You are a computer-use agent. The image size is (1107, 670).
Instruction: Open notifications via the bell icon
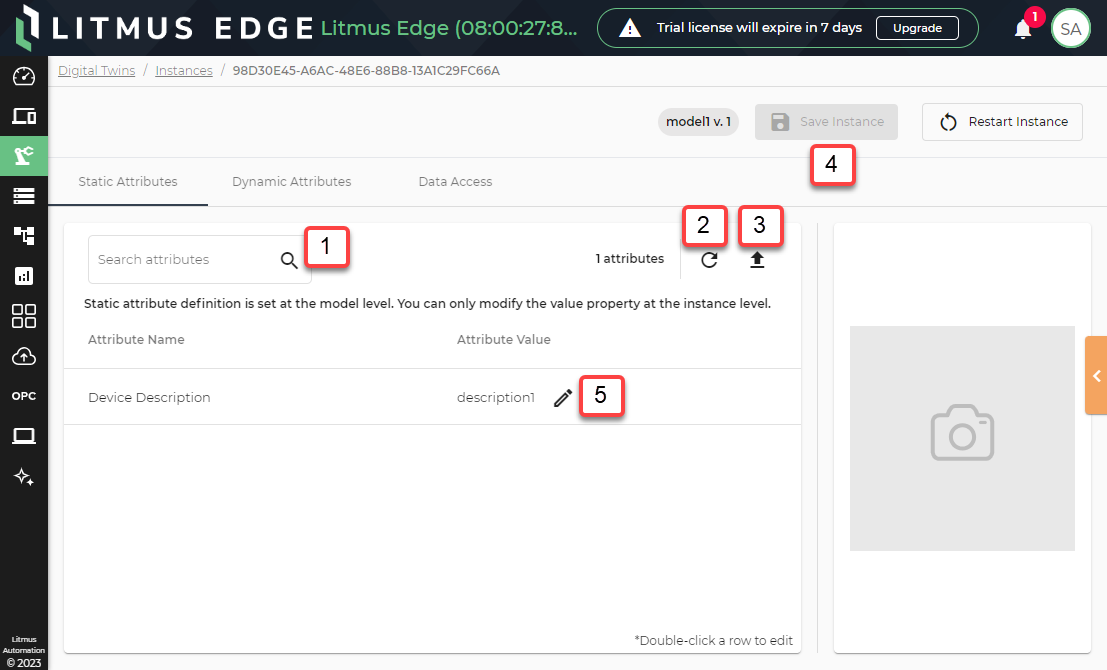coord(1022,31)
